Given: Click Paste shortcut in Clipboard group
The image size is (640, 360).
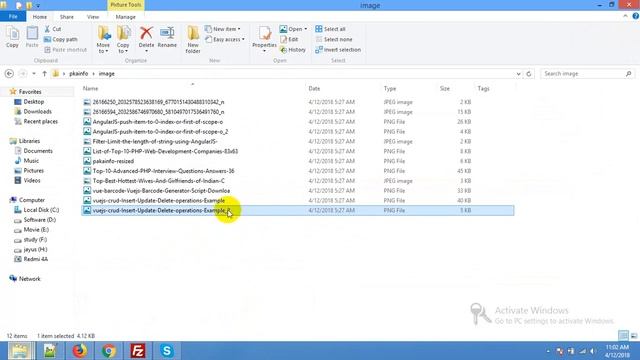Looking at the screenshot, I should point(65,49).
